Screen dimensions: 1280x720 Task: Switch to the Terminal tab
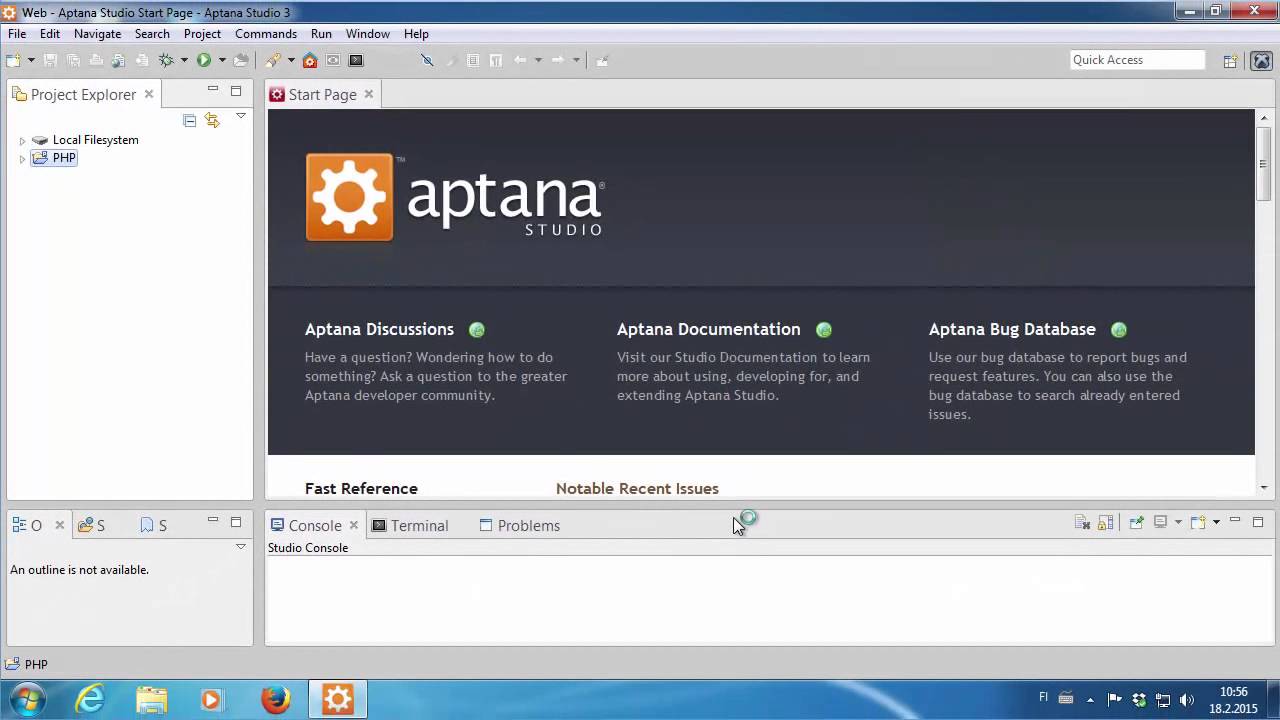click(x=410, y=525)
